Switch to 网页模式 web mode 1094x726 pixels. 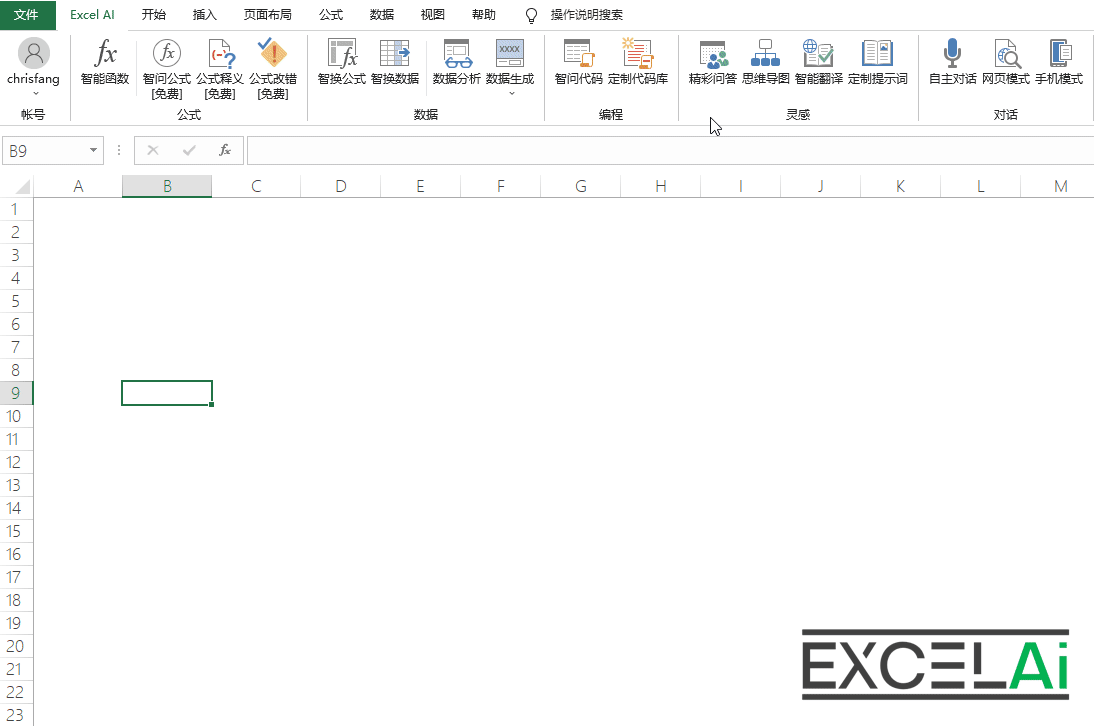click(x=1005, y=63)
